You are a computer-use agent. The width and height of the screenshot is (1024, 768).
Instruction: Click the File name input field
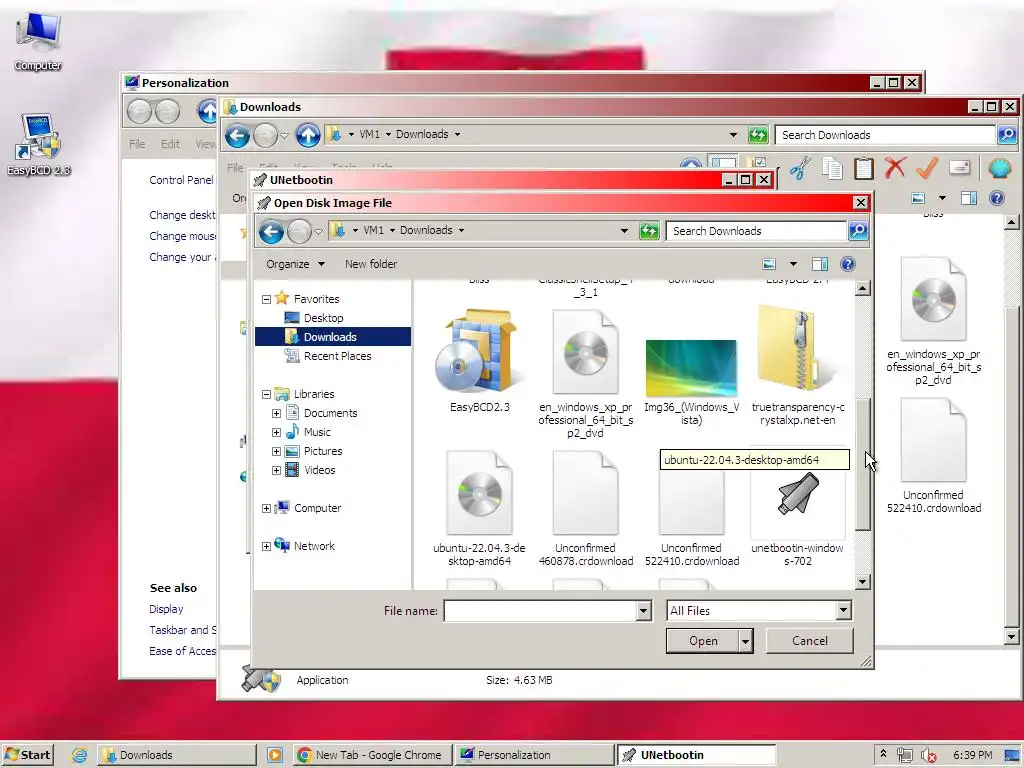(x=541, y=611)
